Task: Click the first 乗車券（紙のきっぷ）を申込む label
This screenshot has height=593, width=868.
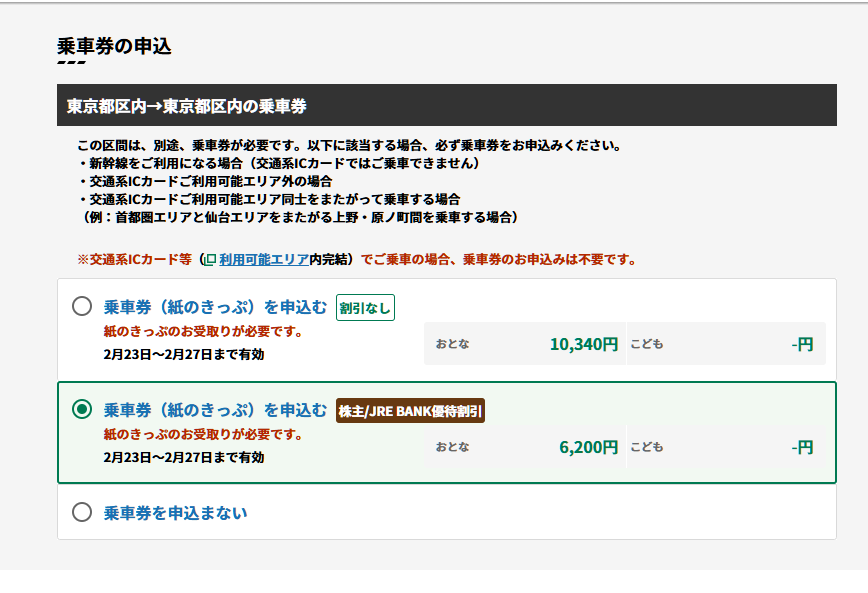Action: coord(215,307)
